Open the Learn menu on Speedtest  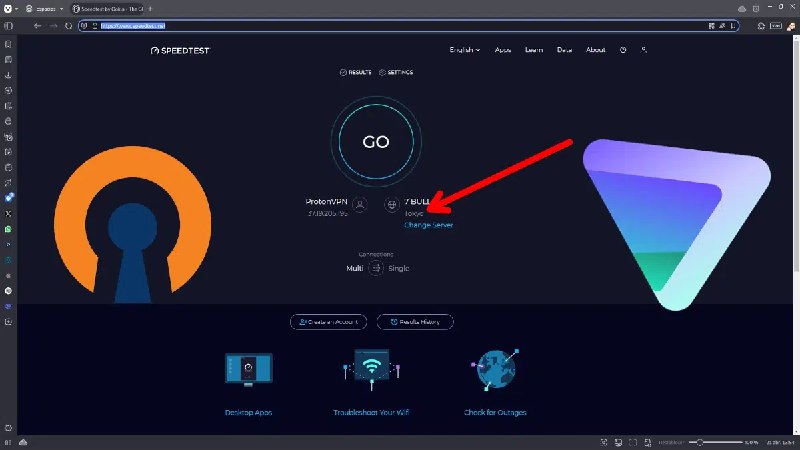(x=534, y=50)
